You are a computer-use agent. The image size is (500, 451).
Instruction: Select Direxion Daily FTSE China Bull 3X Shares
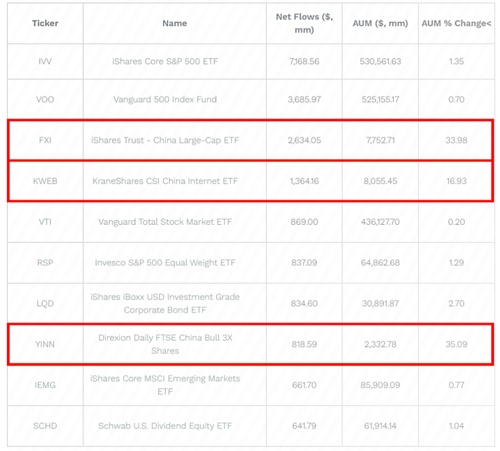(165, 344)
